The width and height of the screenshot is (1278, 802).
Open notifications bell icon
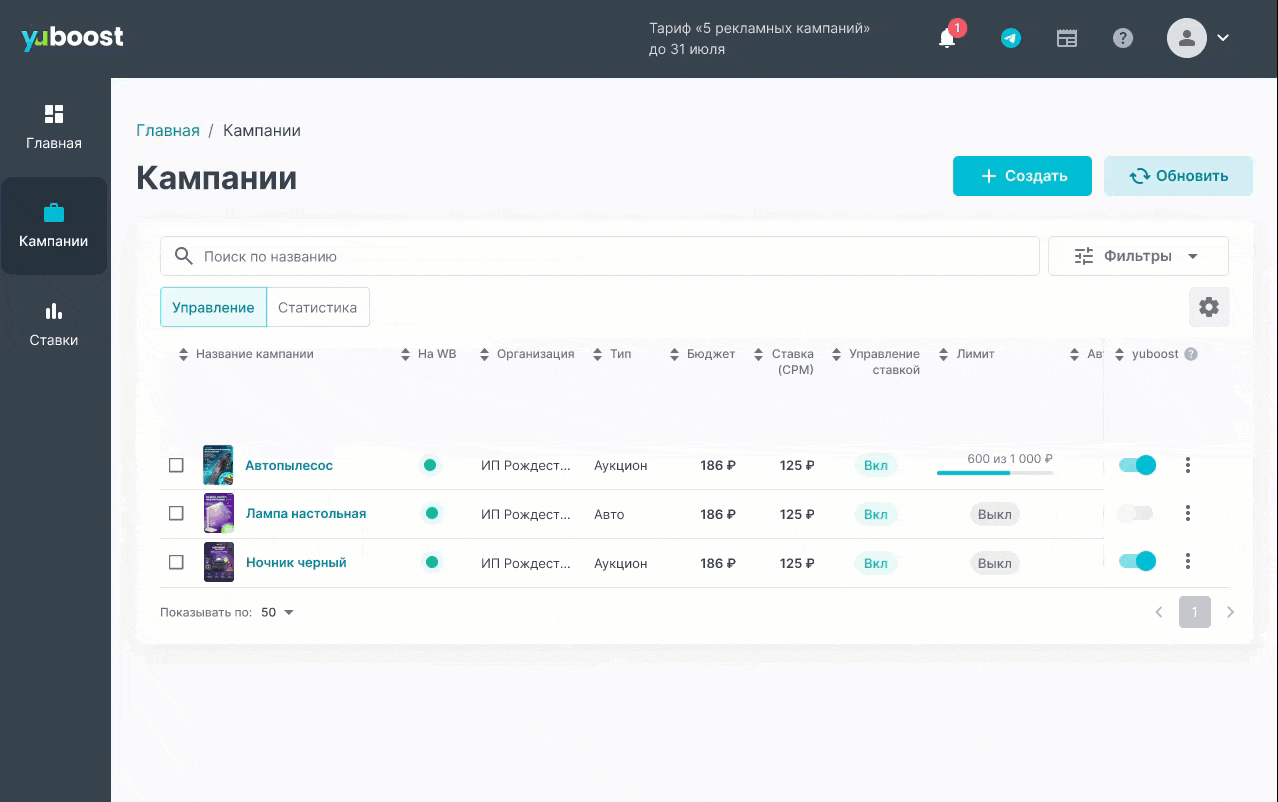(947, 38)
